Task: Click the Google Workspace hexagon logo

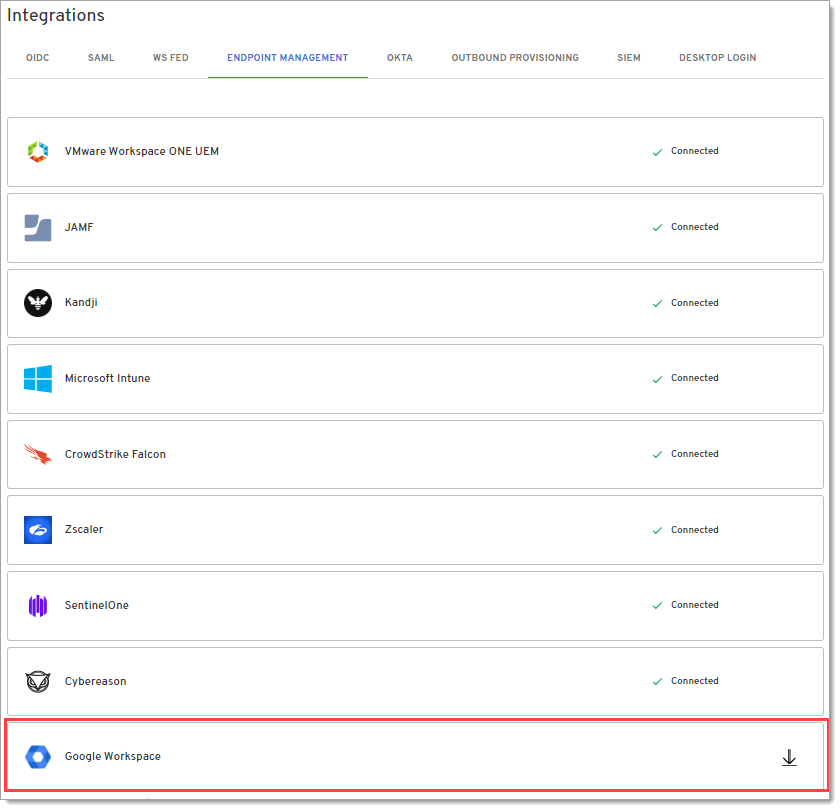Action: 38,757
